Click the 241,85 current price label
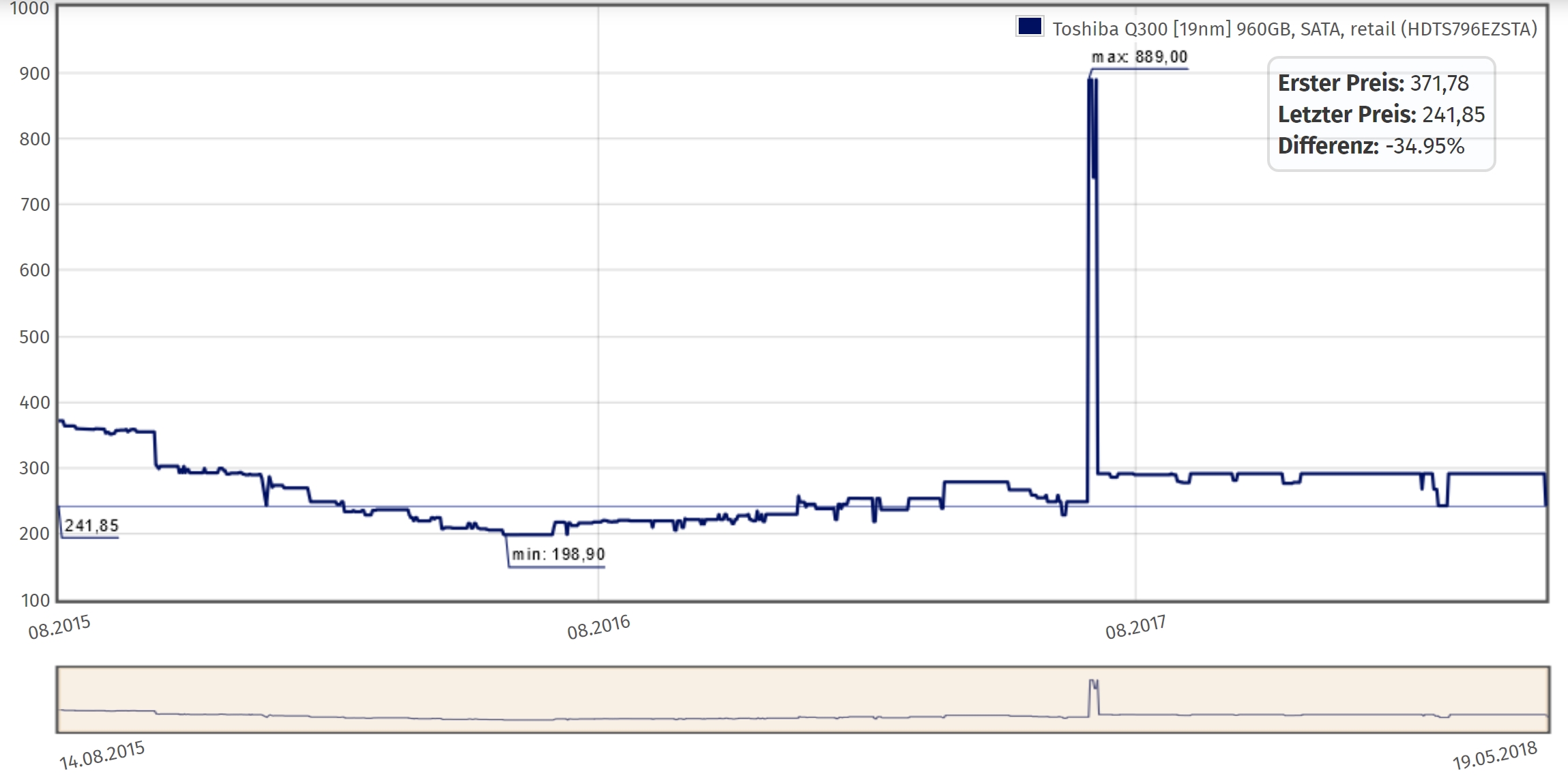The width and height of the screenshot is (1568, 776). 91,526
